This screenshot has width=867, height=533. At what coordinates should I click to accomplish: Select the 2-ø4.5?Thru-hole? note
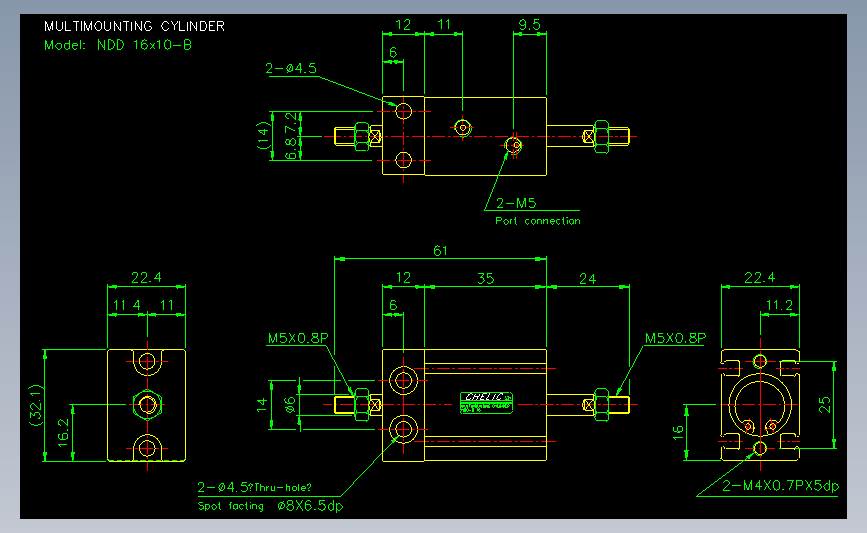click(254, 487)
